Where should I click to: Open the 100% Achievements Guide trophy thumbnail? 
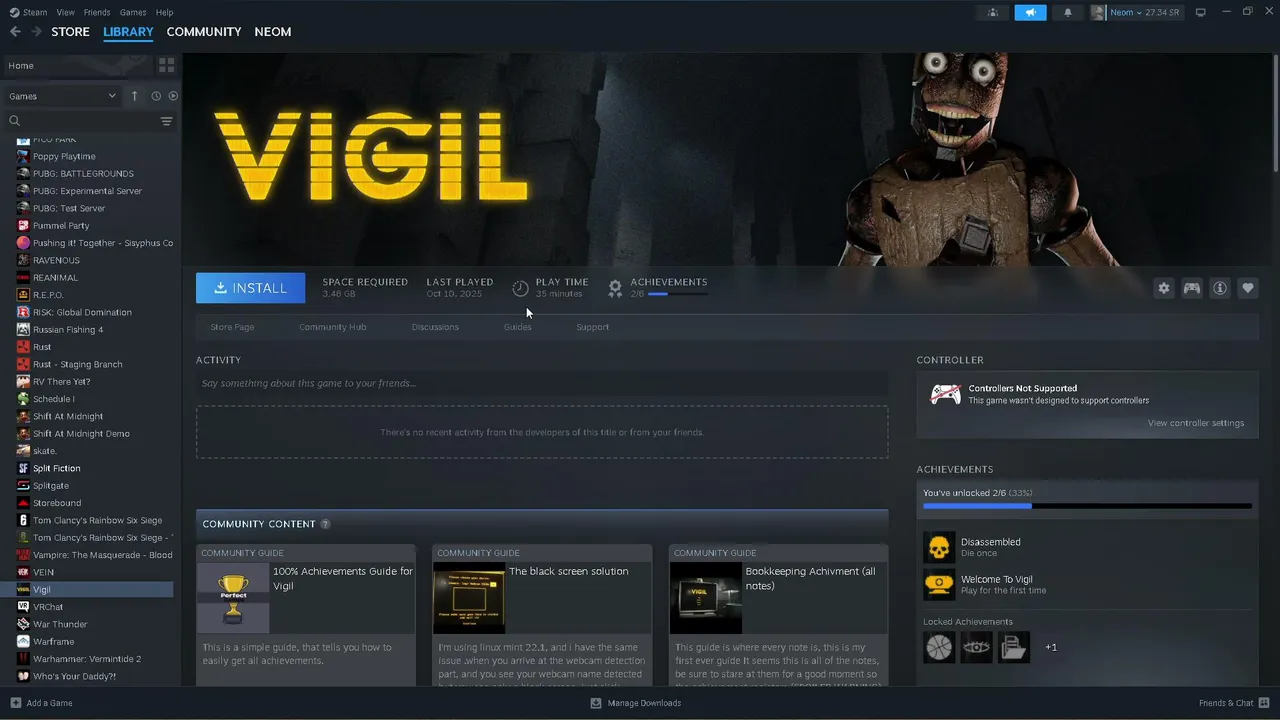[233, 598]
